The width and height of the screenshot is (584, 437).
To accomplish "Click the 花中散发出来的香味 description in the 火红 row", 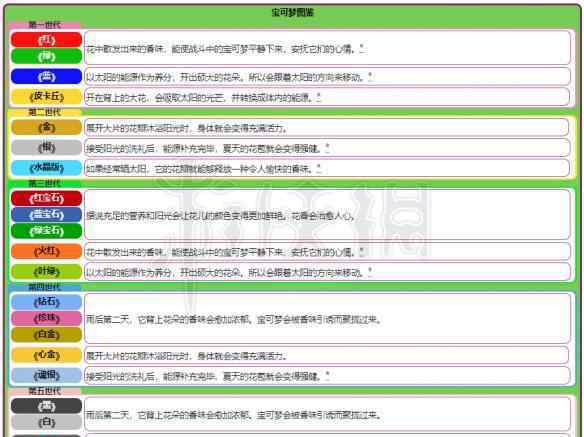I will (x=220, y=253).
